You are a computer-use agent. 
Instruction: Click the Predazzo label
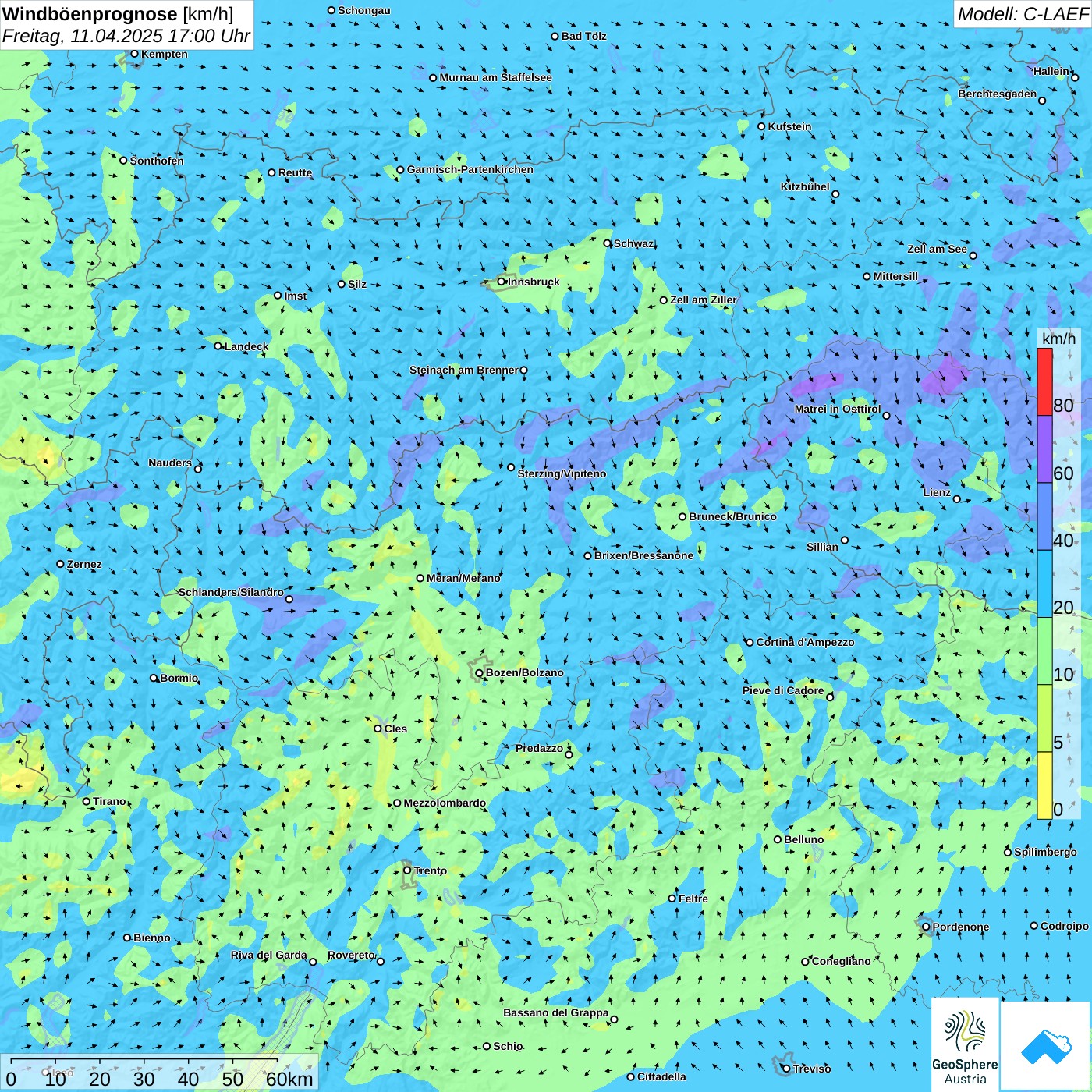pos(539,748)
